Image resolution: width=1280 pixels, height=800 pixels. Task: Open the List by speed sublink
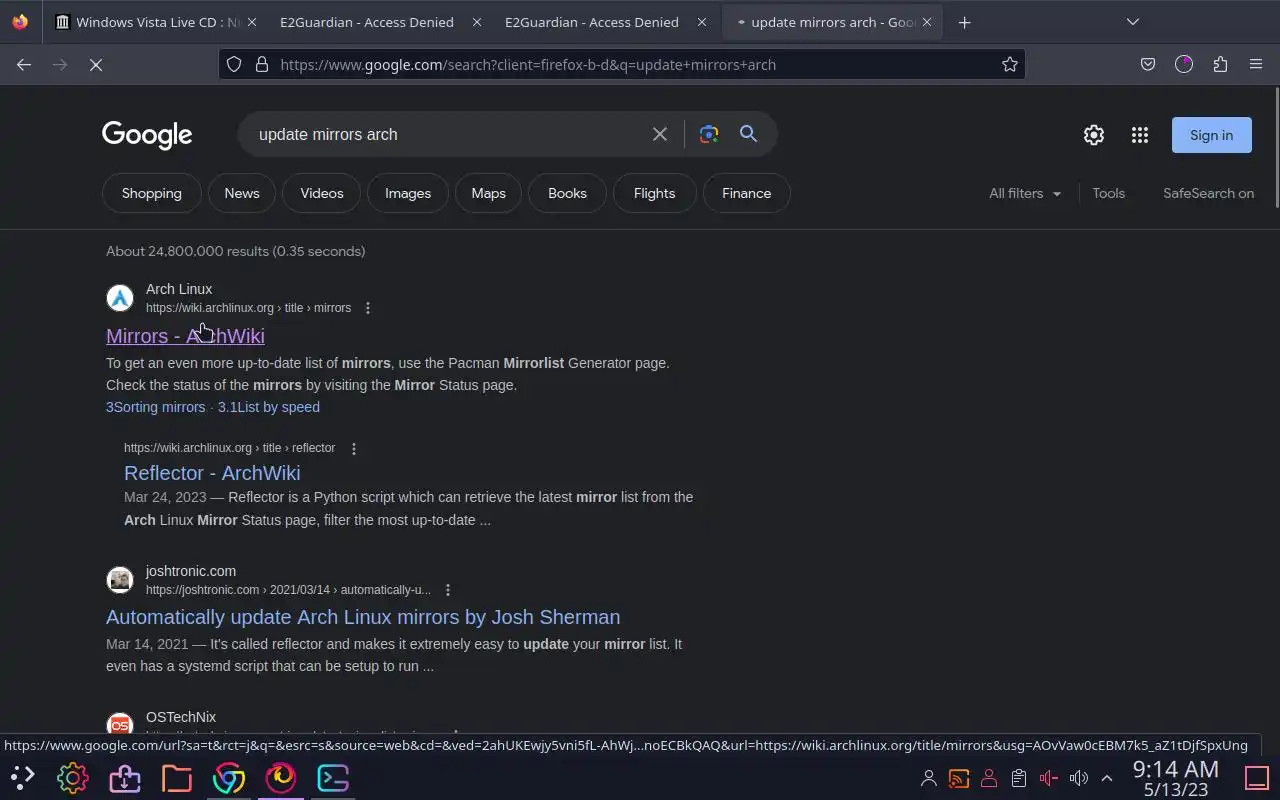tap(269, 407)
